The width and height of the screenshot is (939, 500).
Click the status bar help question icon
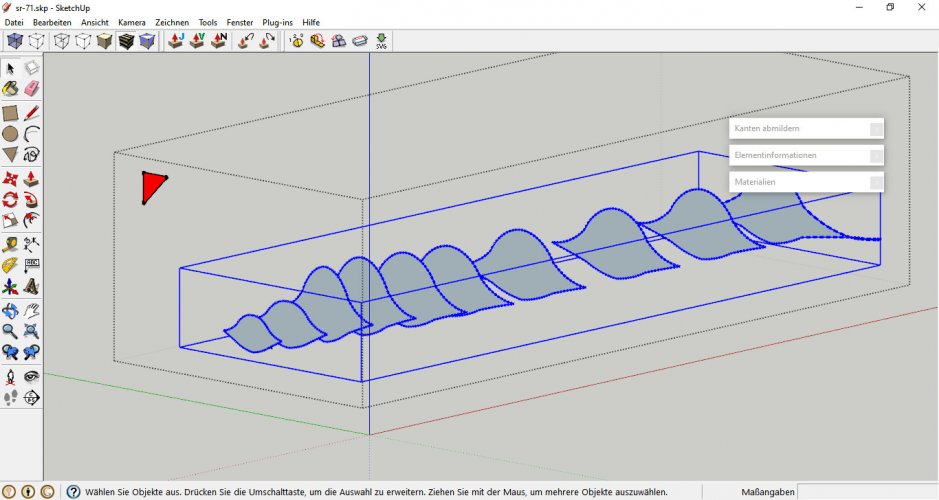pos(73,492)
